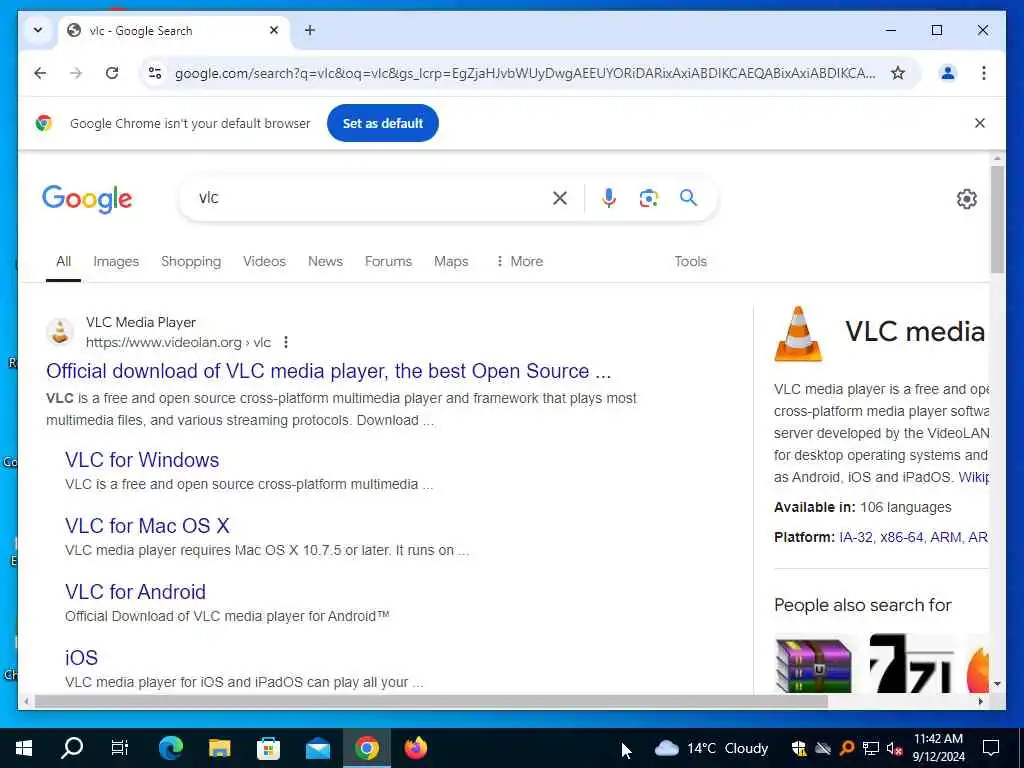Image resolution: width=1024 pixels, height=768 pixels.
Task: Launch Microsoft Edge from the taskbar
Action: click(170, 748)
